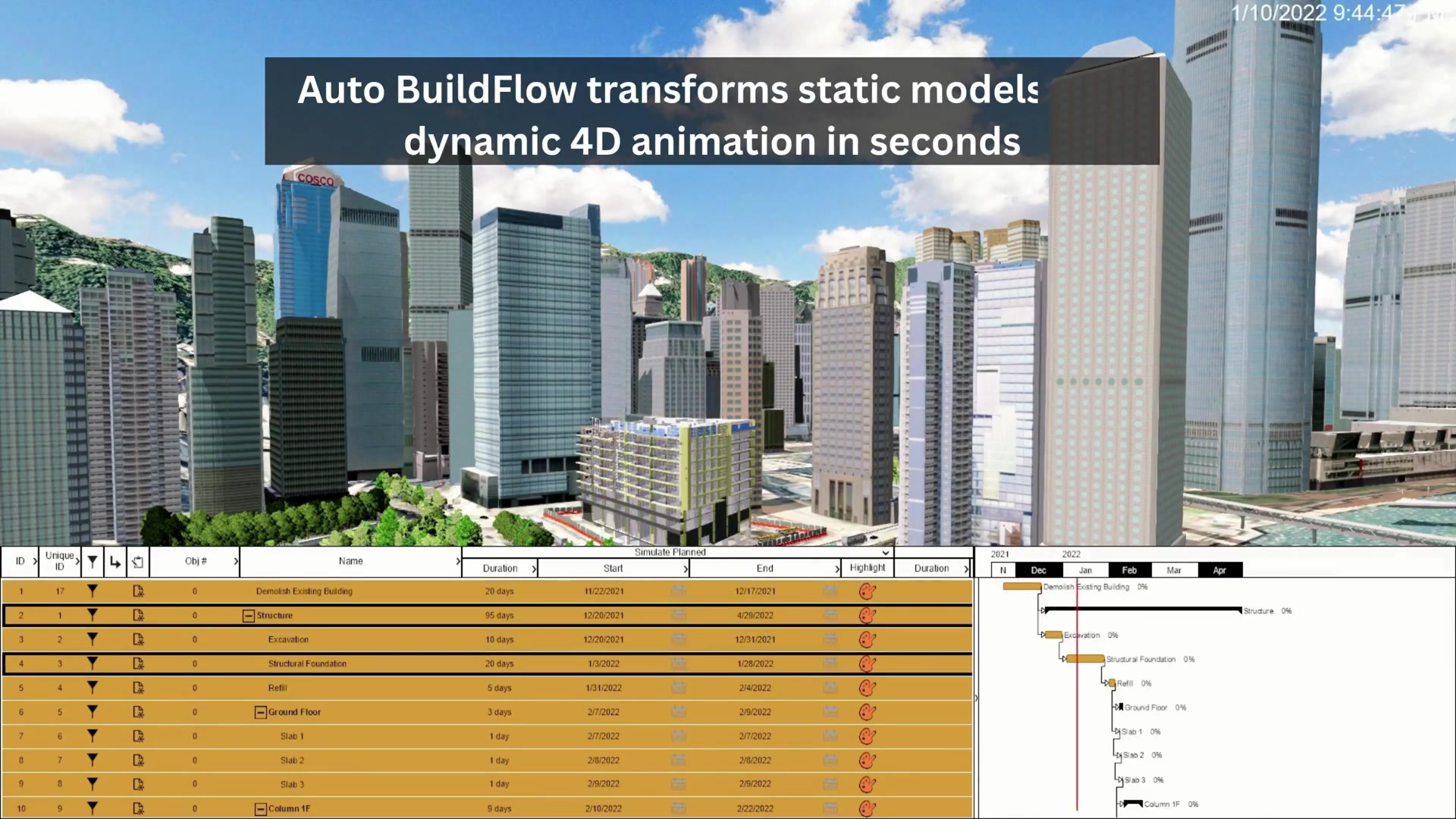Select the Apr month in Gantt timeline
The width and height of the screenshot is (1456, 819).
point(1219,570)
